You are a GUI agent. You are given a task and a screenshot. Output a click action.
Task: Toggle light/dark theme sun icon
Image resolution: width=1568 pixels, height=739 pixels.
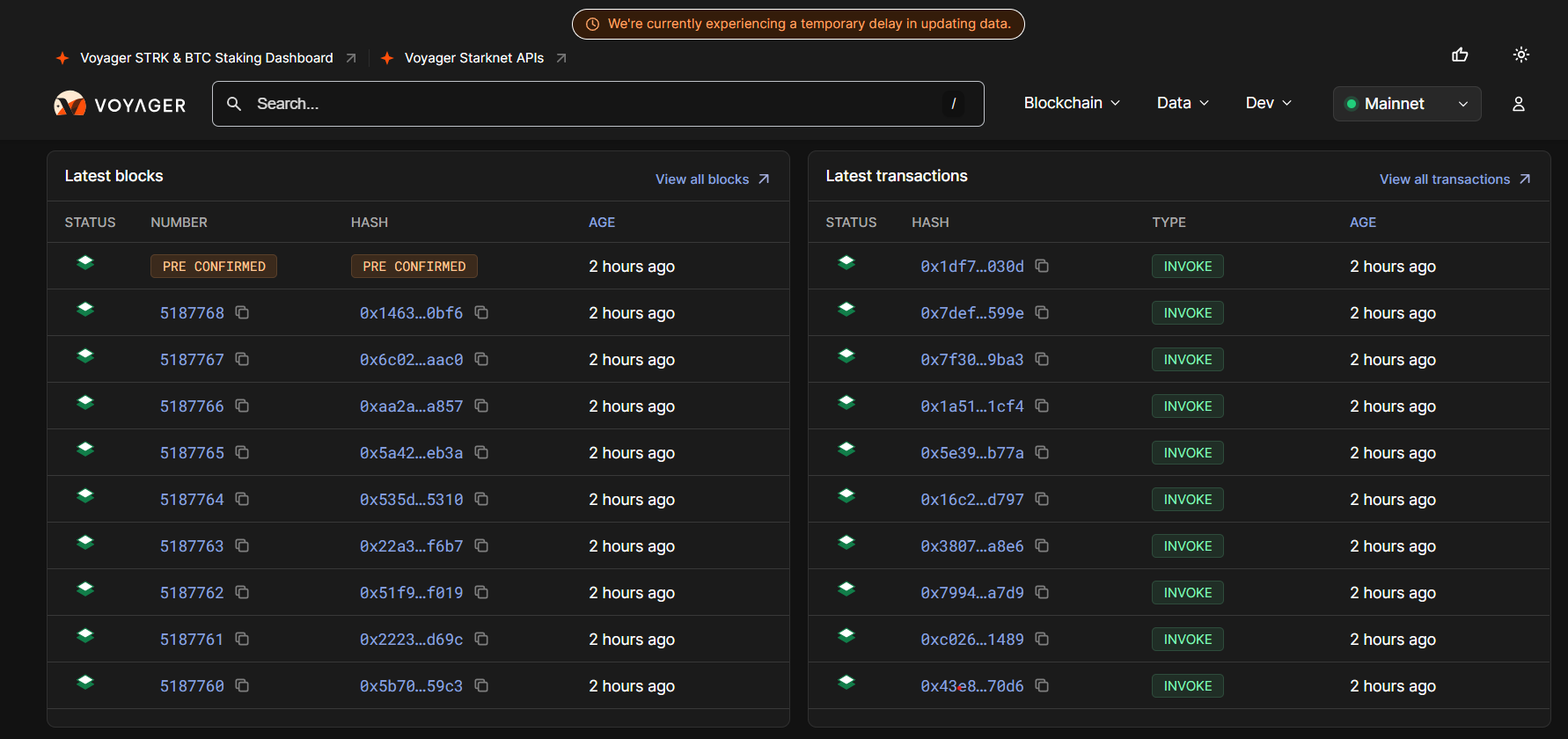point(1520,55)
